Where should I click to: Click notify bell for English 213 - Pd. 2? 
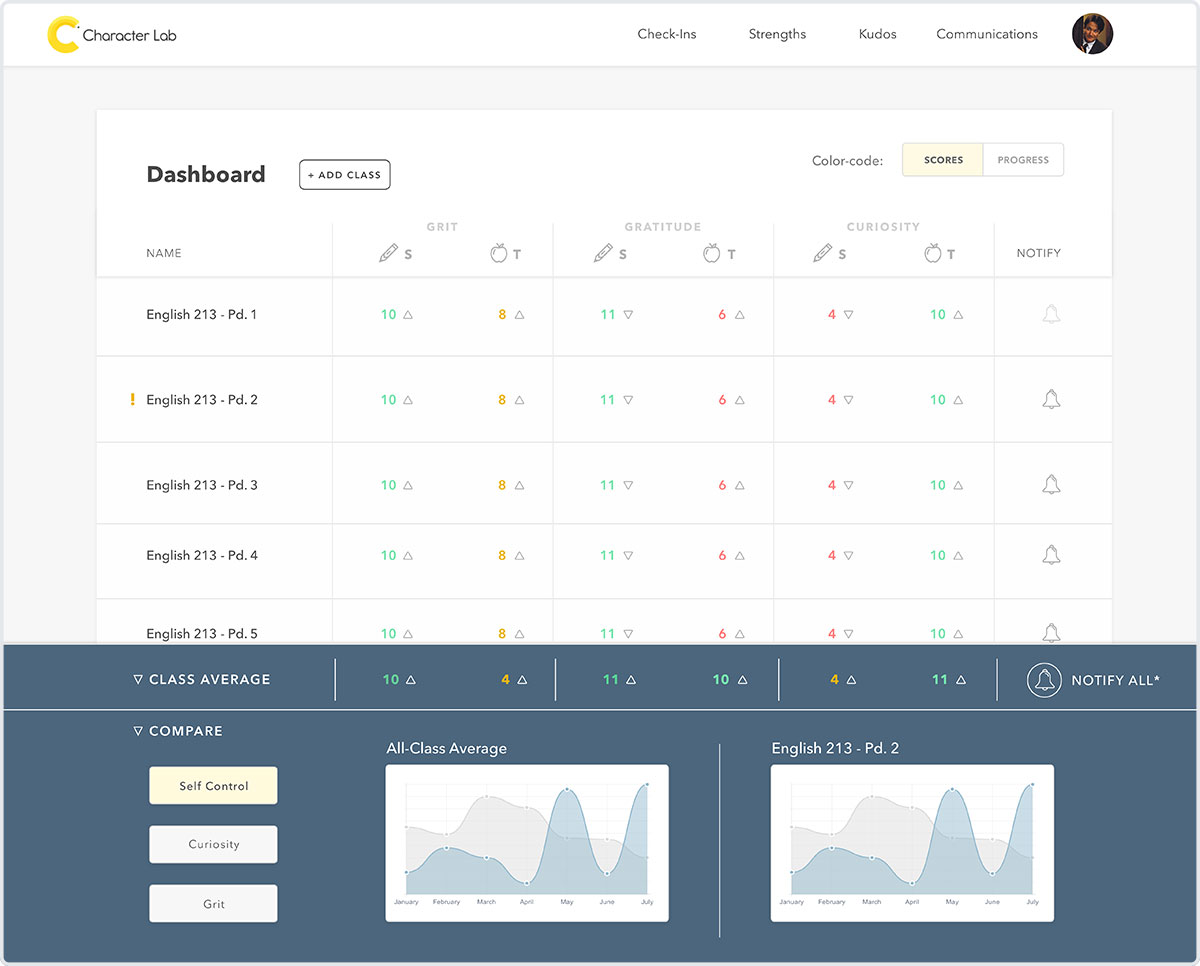[1051, 400]
